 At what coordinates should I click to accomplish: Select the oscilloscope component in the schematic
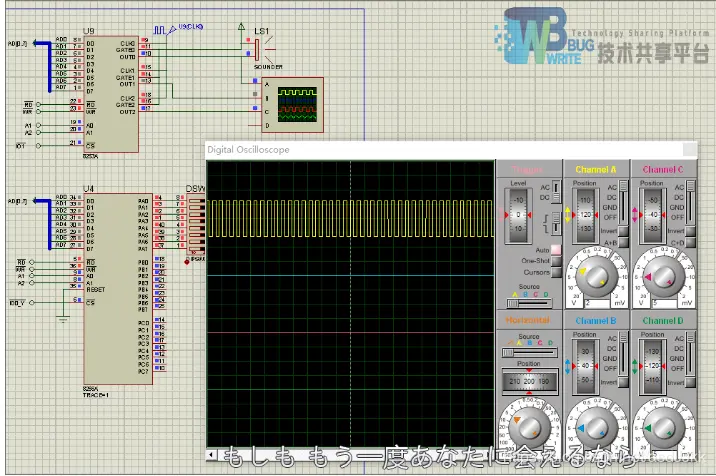tap(293, 105)
